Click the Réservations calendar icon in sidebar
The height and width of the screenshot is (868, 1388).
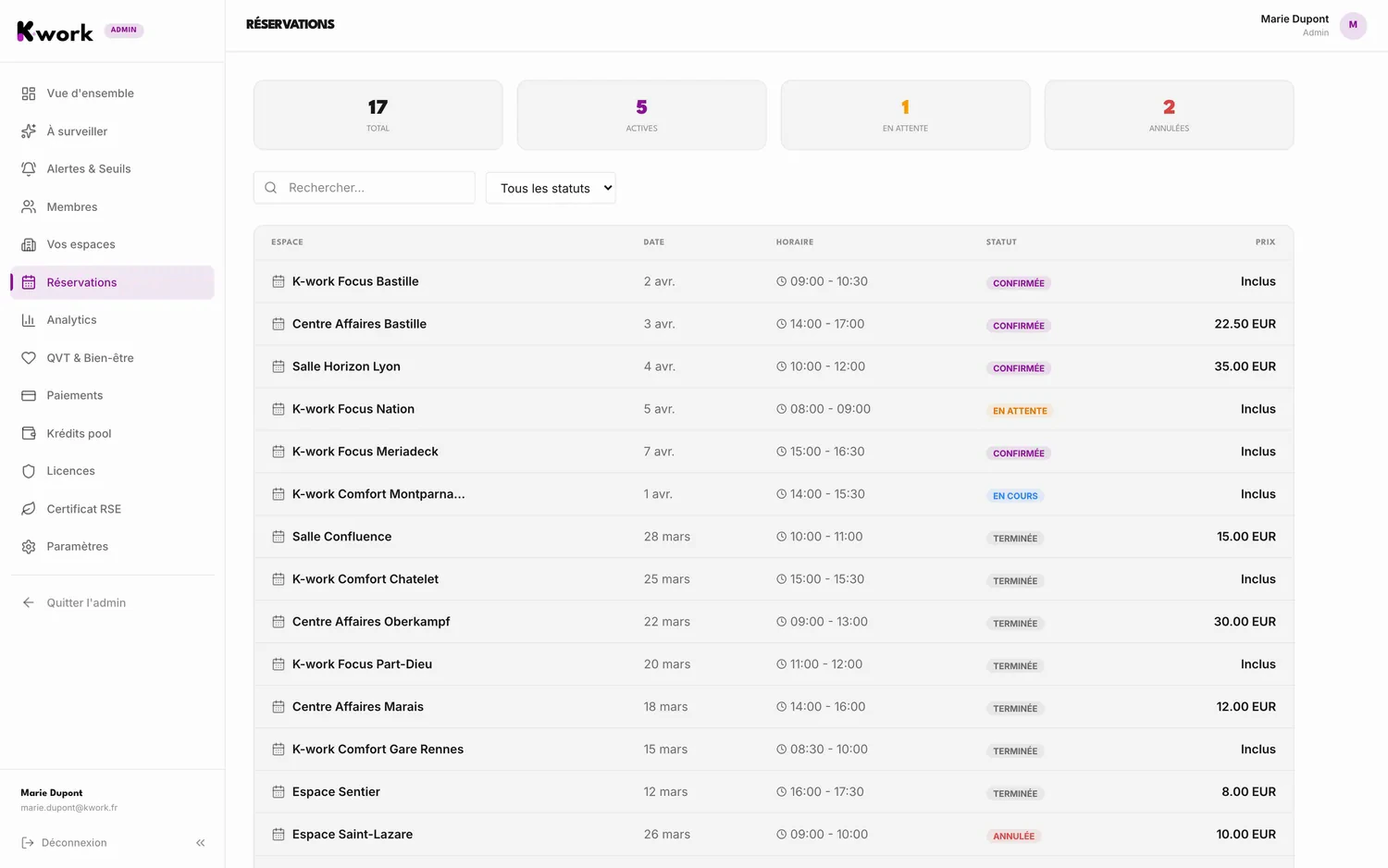pos(29,282)
